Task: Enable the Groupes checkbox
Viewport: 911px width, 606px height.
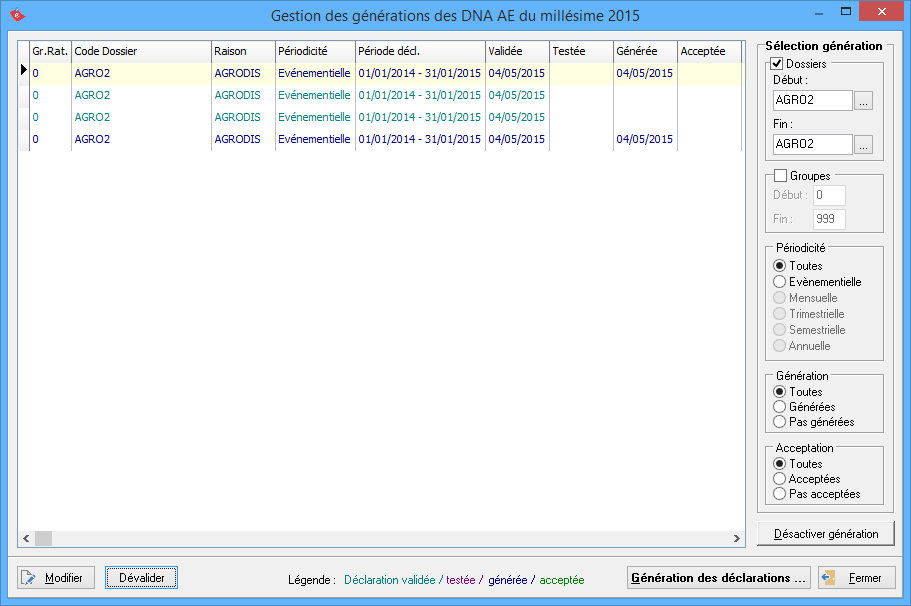Action: (781, 176)
